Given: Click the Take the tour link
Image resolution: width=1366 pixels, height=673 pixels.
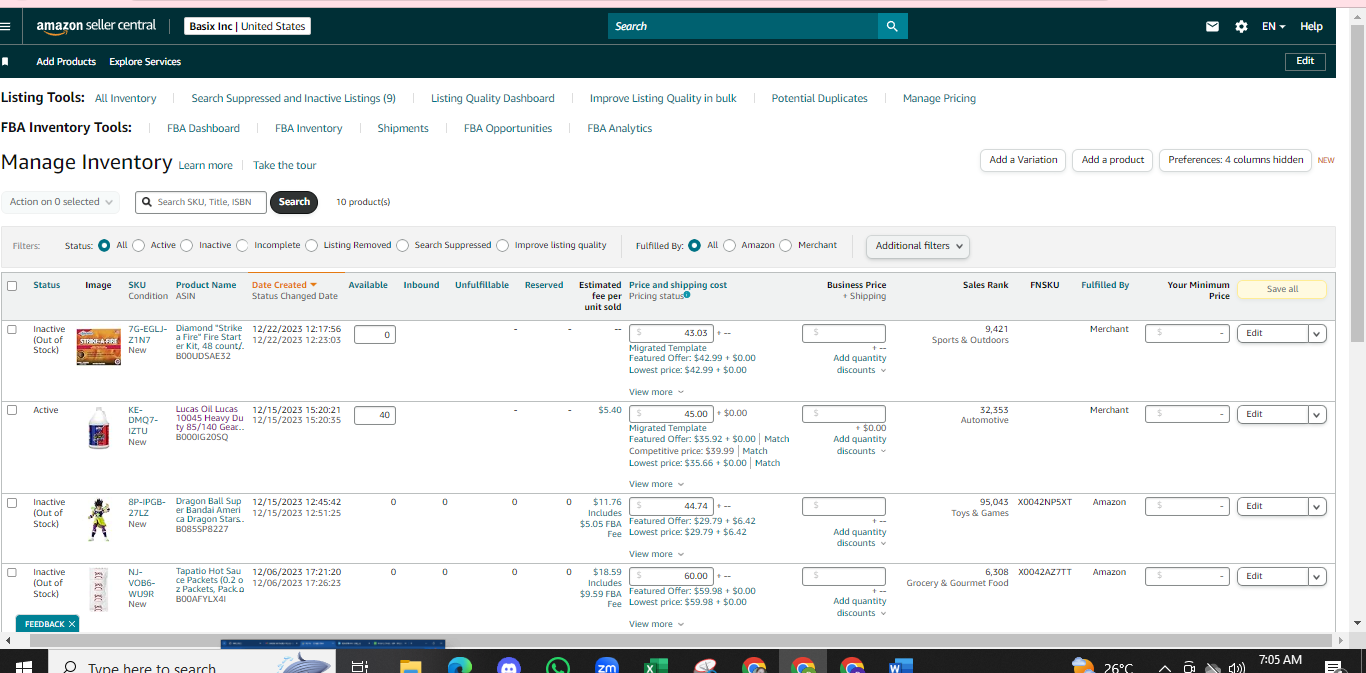Looking at the screenshot, I should pyautogui.click(x=284, y=166).
